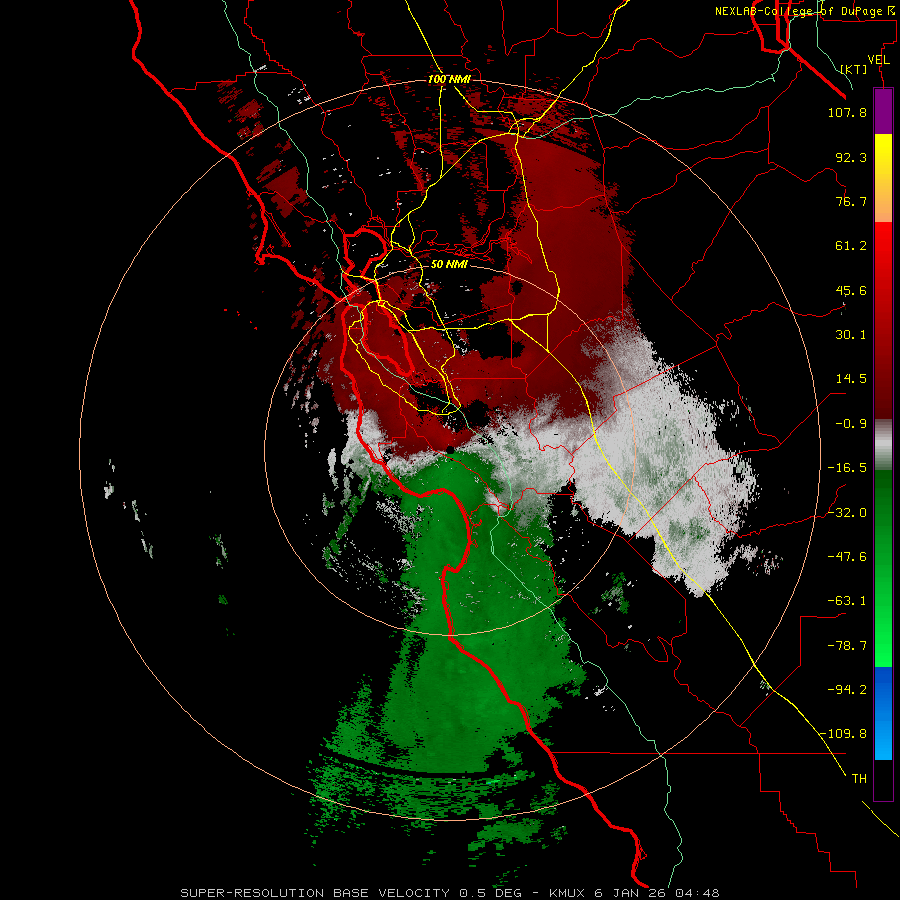Click the purple segment of velocity color bar
900x900 pixels.
click(x=883, y=111)
